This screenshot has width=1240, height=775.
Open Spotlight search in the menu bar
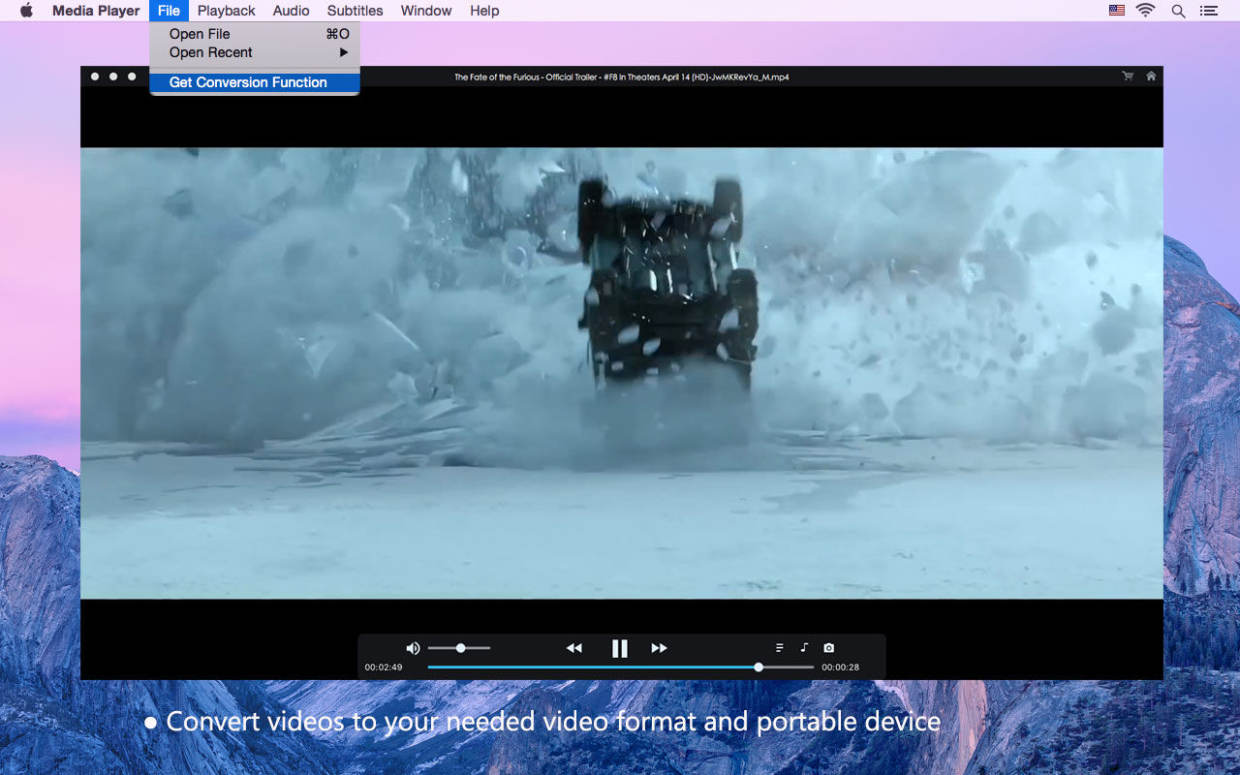(1179, 11)
